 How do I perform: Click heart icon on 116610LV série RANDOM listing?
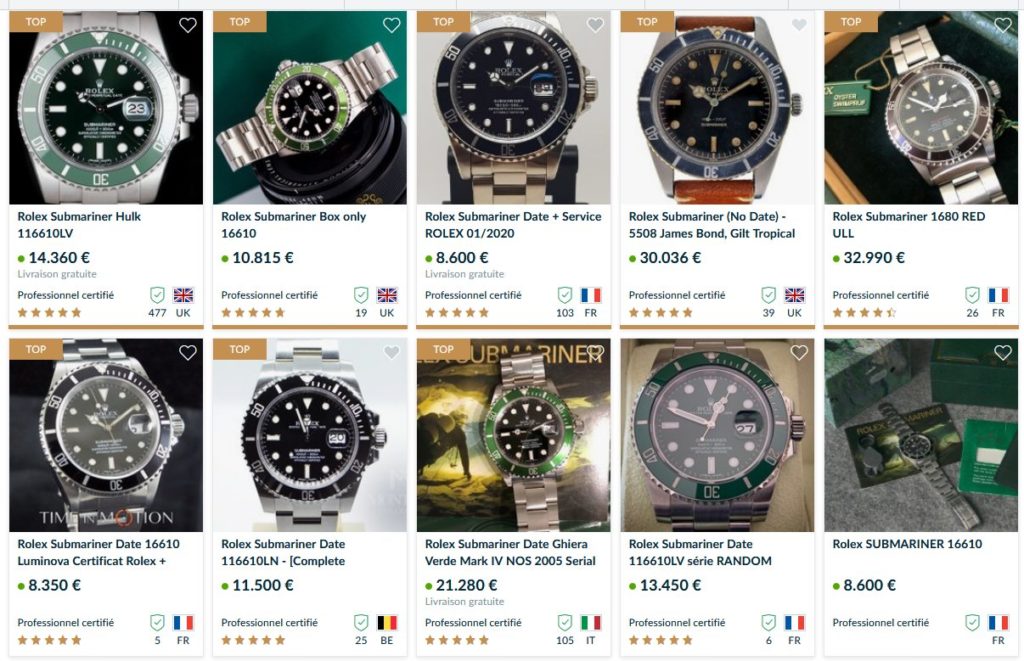point(799,352)
